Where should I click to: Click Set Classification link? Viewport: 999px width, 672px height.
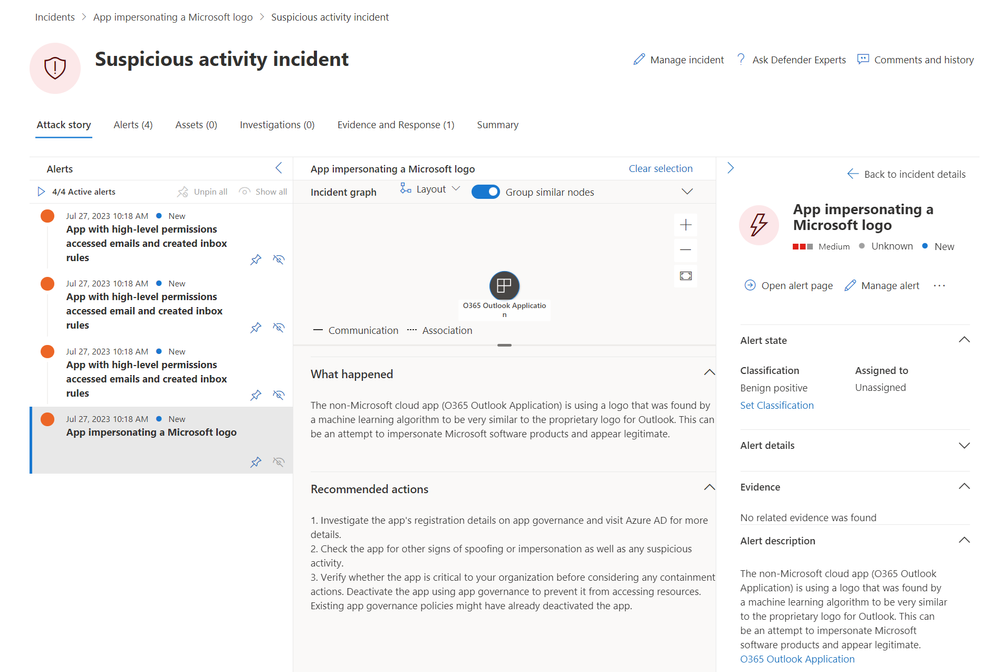(777, 405)
